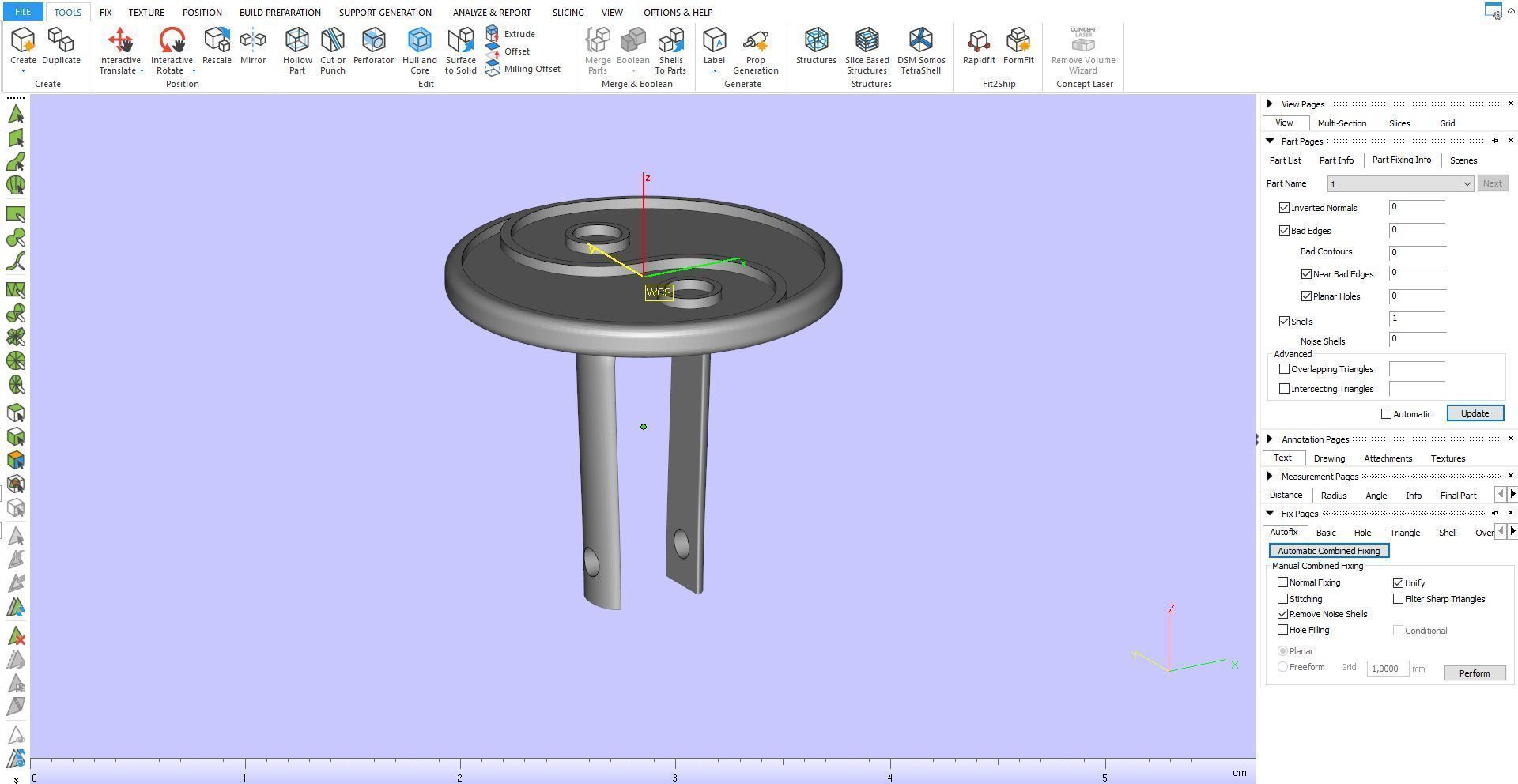Screen dimensions: 1518x784
Task: Click Shells To Parts icon
Action: [x=670, y=51]
